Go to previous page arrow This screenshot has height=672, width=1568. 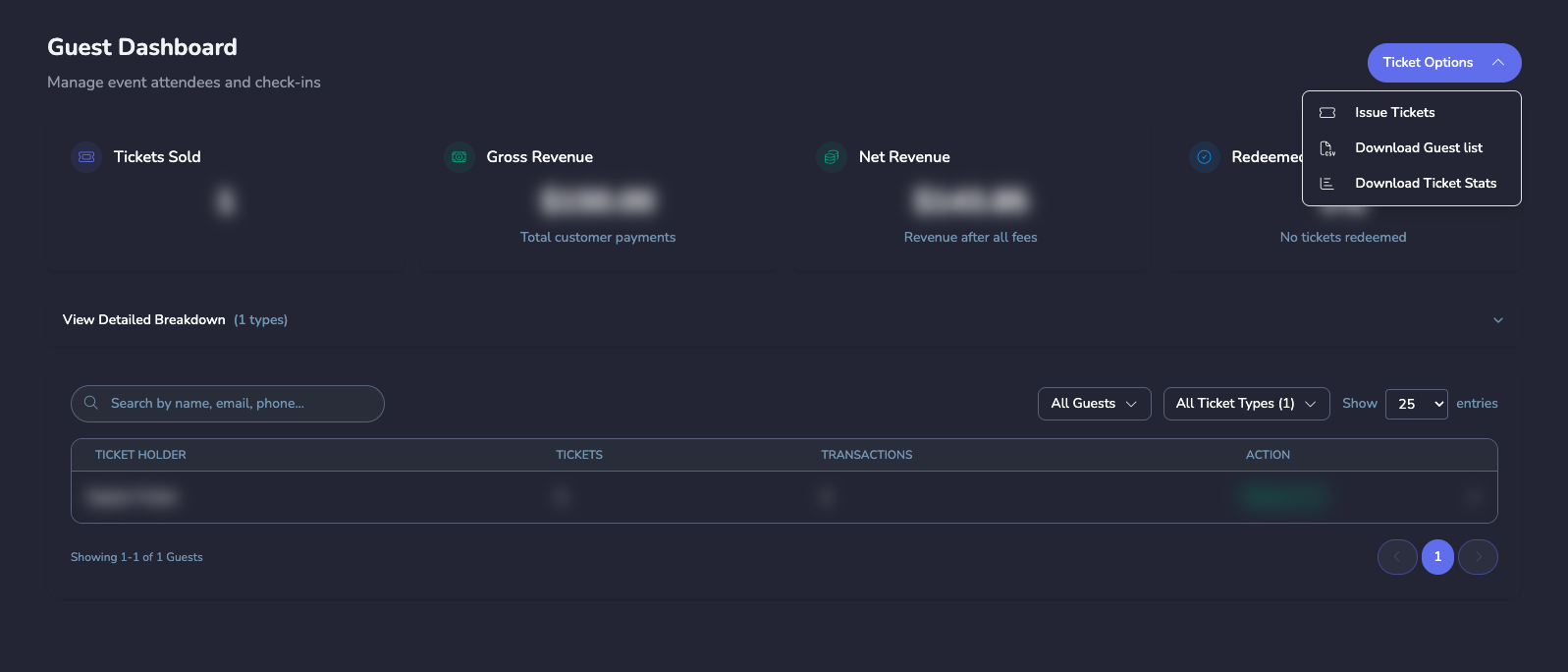[1397, 557]
